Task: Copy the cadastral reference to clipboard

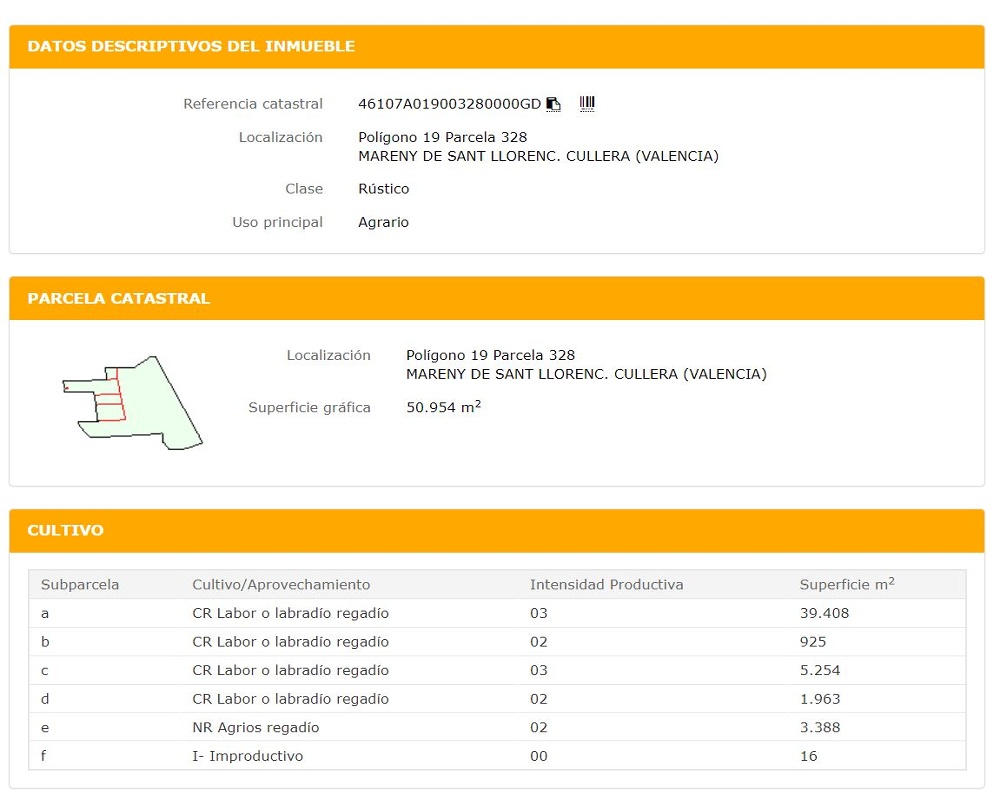Action: (x=554, y=104)
